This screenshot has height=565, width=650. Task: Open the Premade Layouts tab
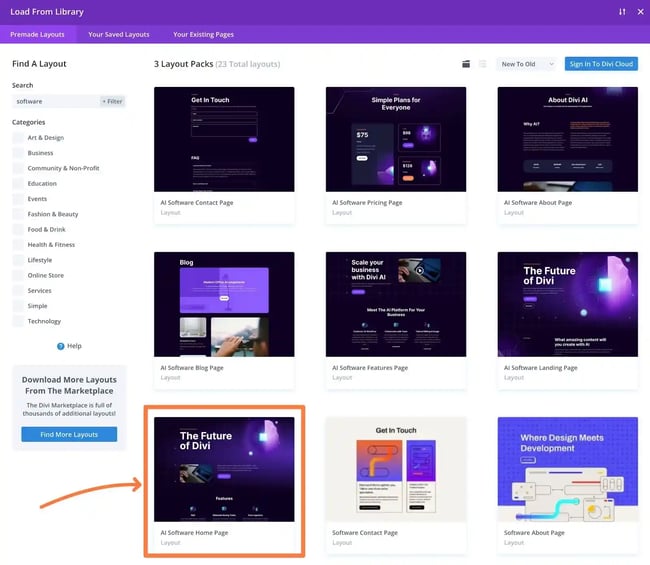click(x=37, y=34)
